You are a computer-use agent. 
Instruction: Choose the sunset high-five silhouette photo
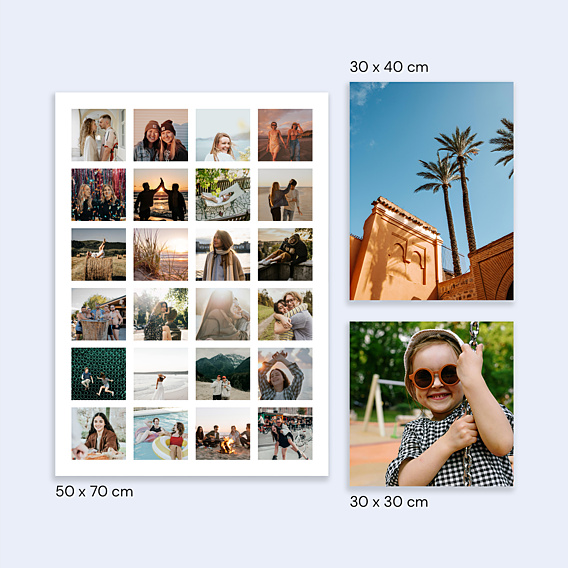pyautogui.click(x=160, y=195)
